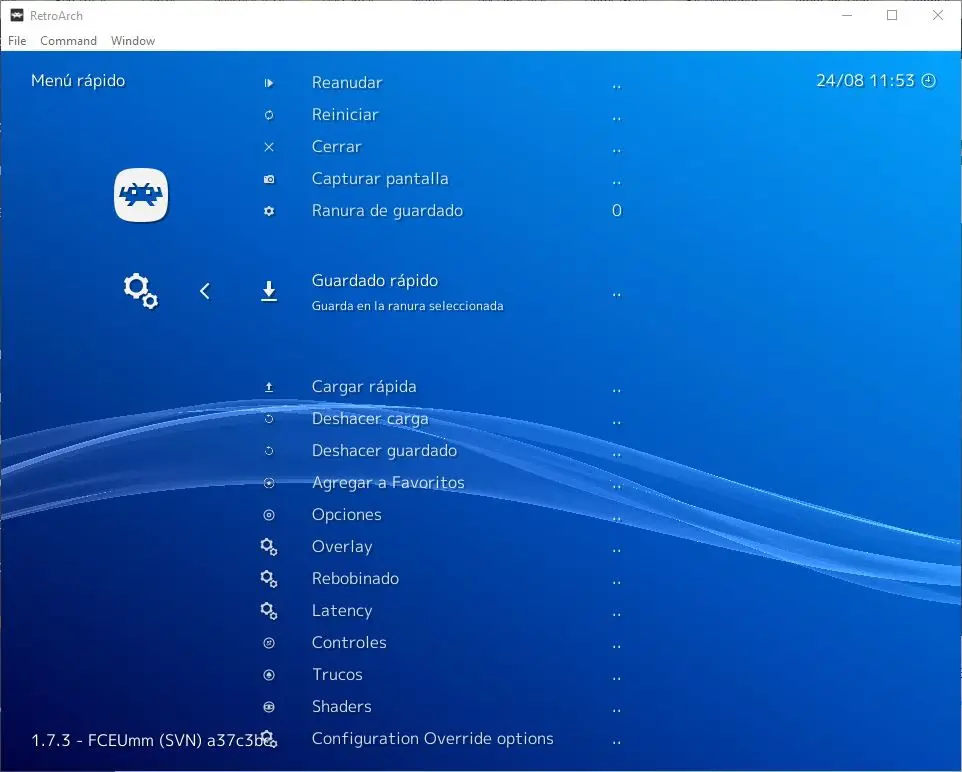
Task: Click the circle icon beside Opciones
Action: coord(269,515)
